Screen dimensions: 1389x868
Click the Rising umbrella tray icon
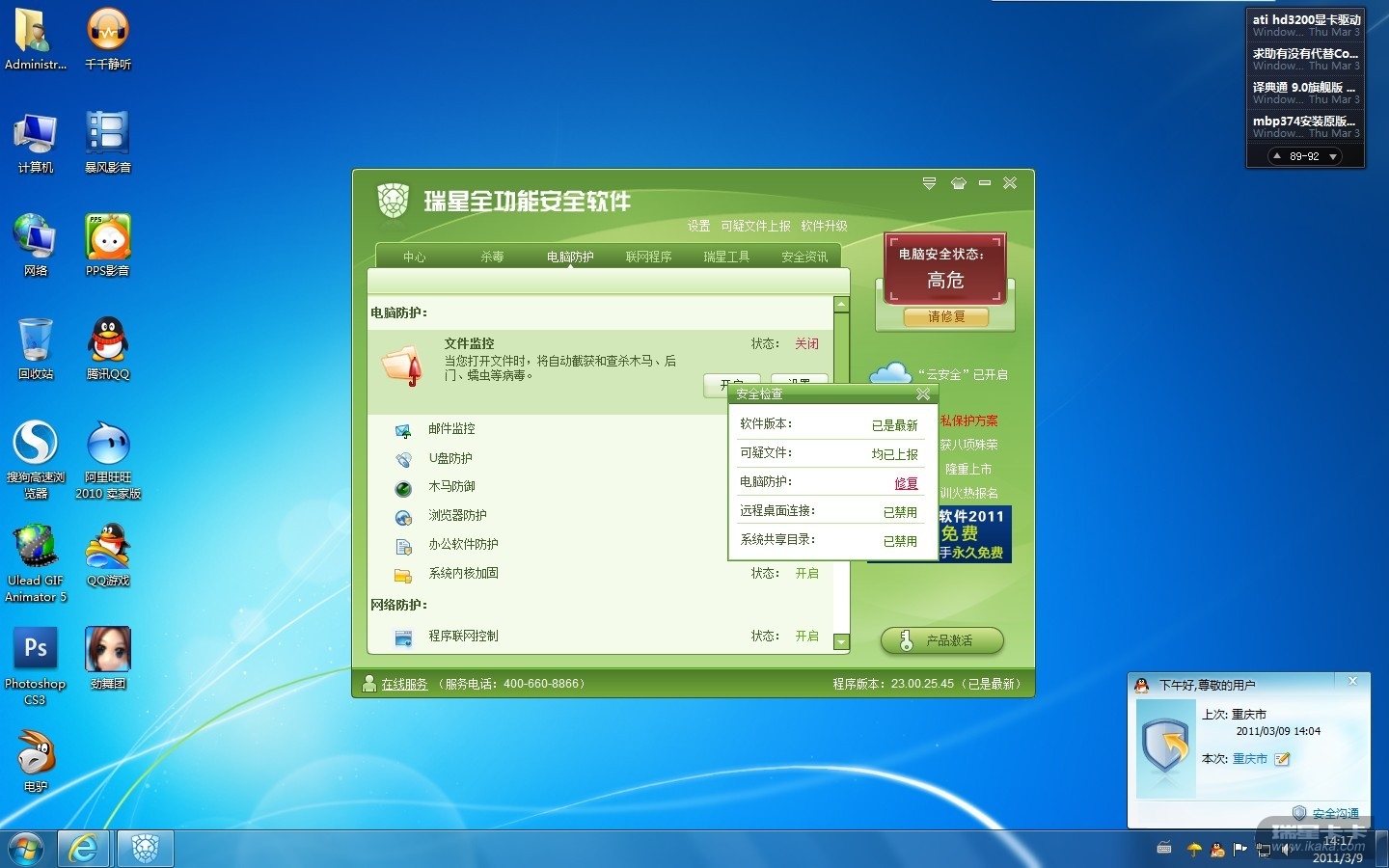click(x=1194, y=850)
